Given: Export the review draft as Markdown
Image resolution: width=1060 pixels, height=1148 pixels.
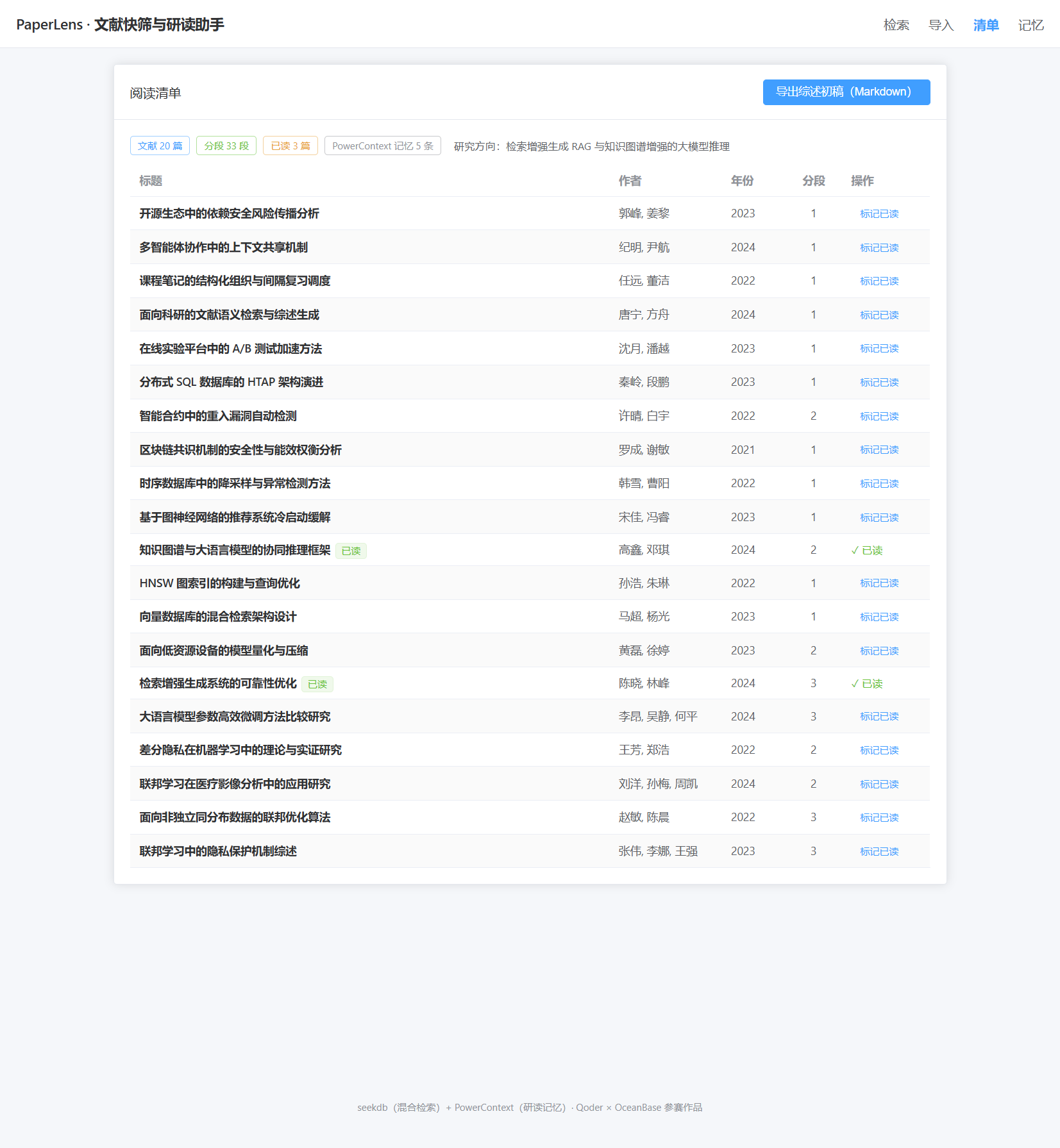Looking at the screenshot, I should click(846, 92).
